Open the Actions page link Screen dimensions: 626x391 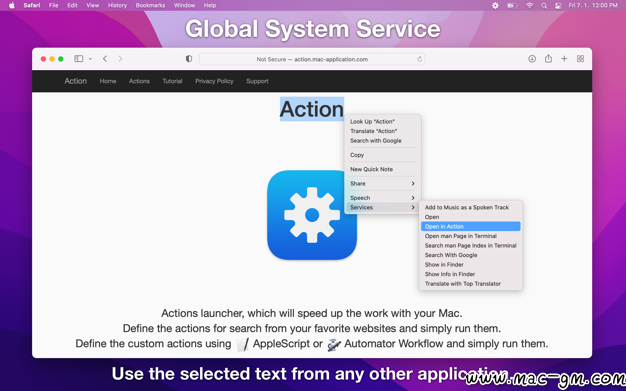139,81
